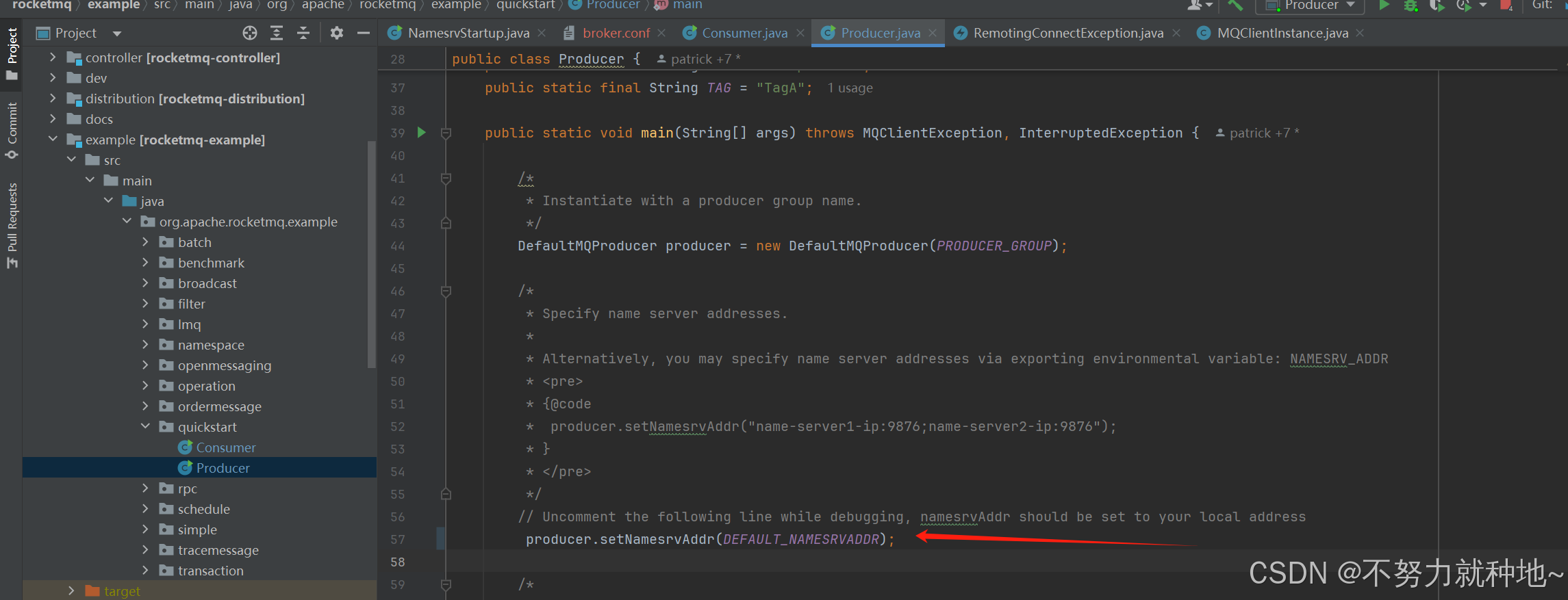Collapse the quickstart package
The height and width of the screenshot is (600, 1568).
(145, 427)
